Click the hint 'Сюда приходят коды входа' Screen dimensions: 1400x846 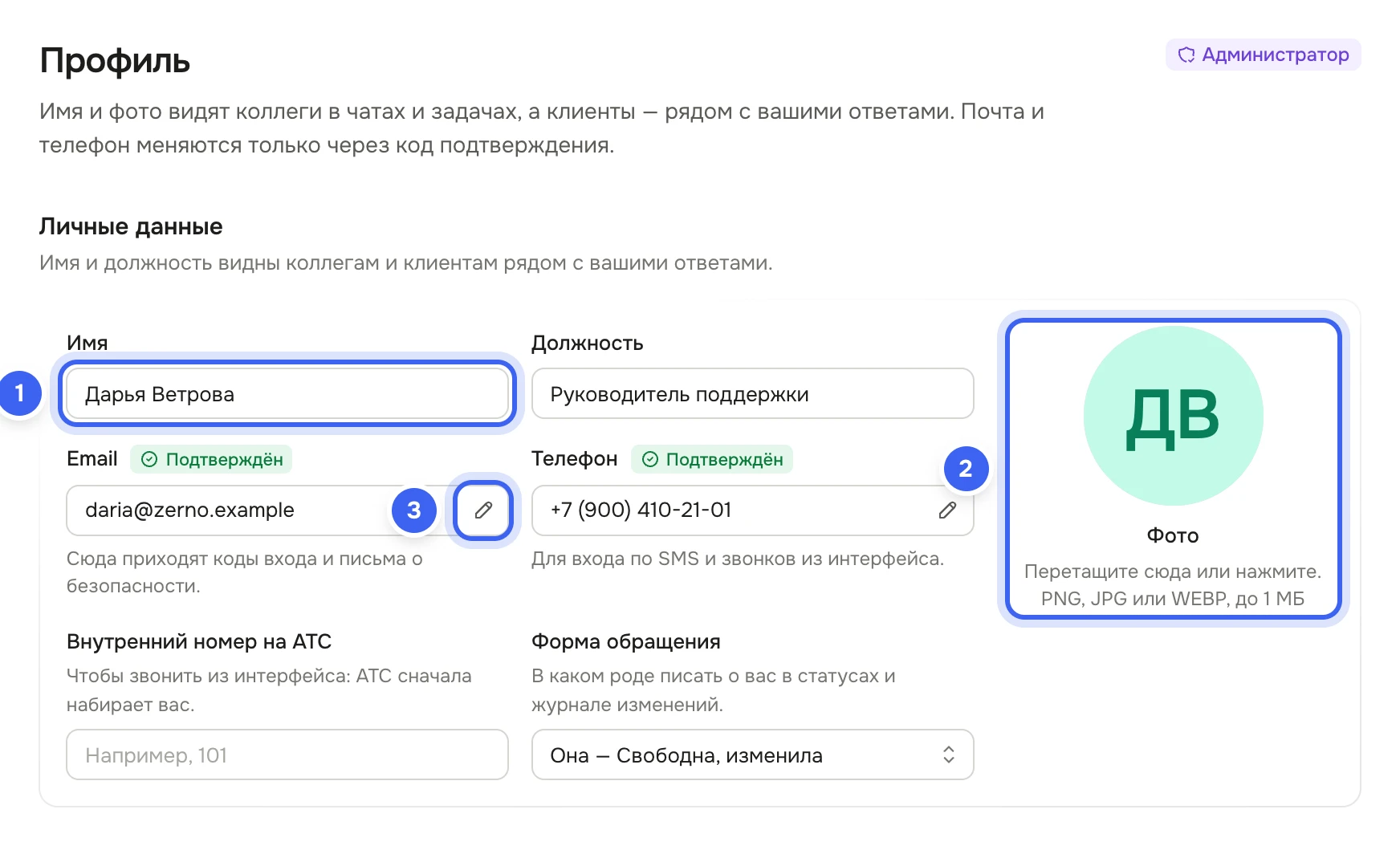pyautogui.click(x=245, y=572)
